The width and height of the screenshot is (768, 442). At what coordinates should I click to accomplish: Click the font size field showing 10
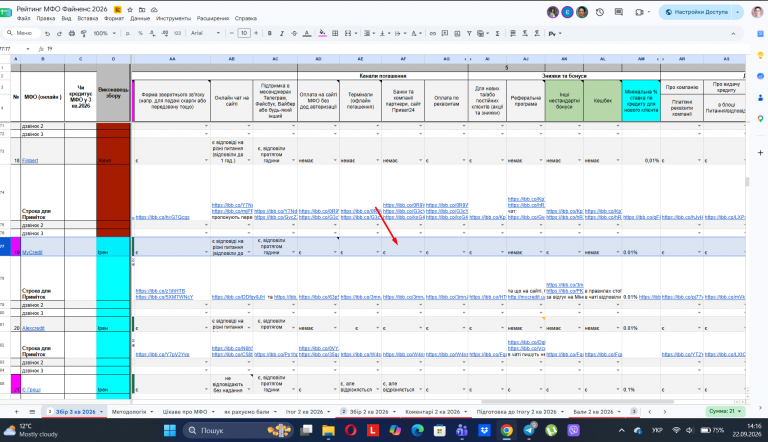point(244,33)
